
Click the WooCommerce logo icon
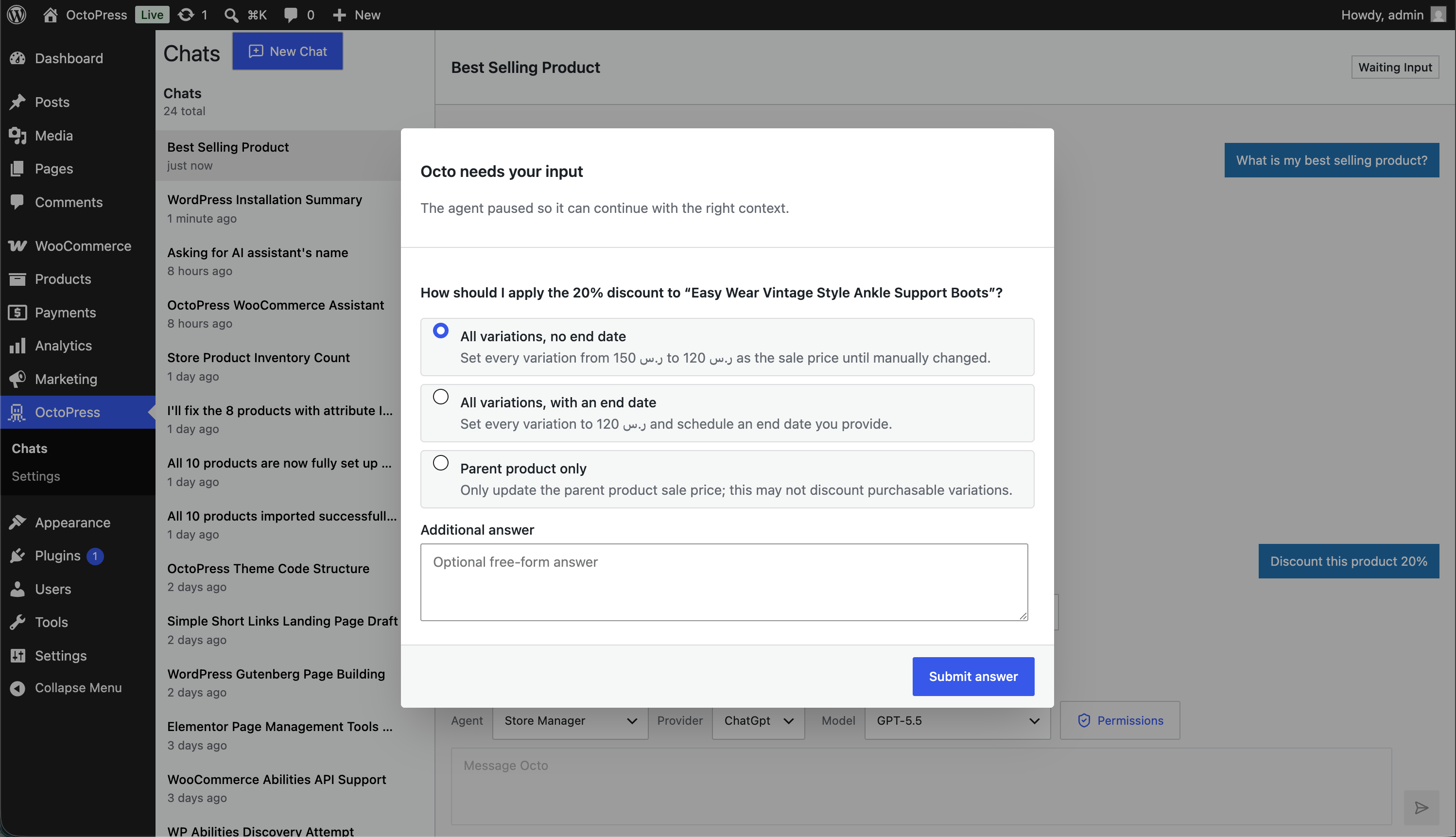[17, 245]
